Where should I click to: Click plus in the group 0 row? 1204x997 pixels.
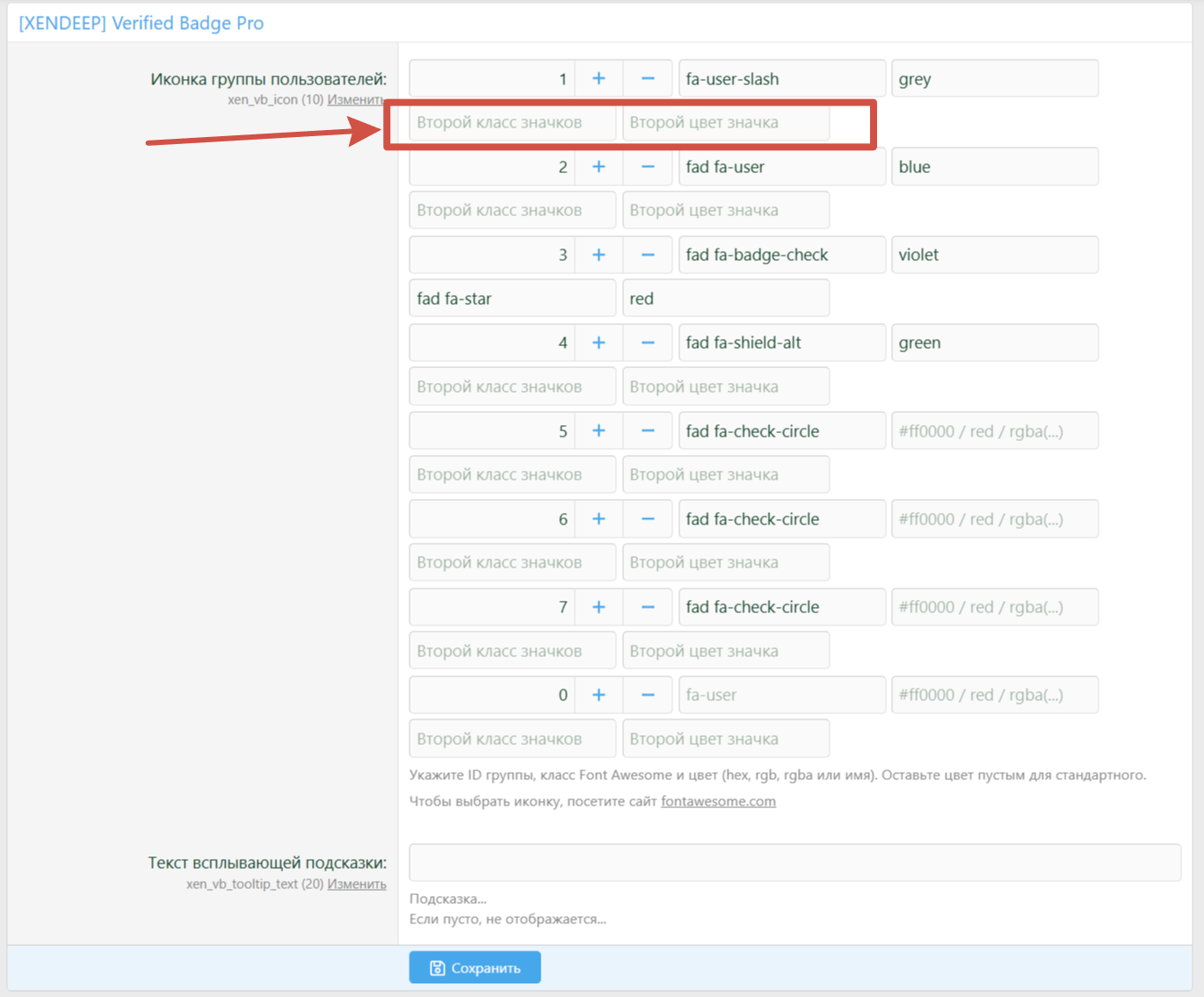pyautogui.click(x=598, y=695)
